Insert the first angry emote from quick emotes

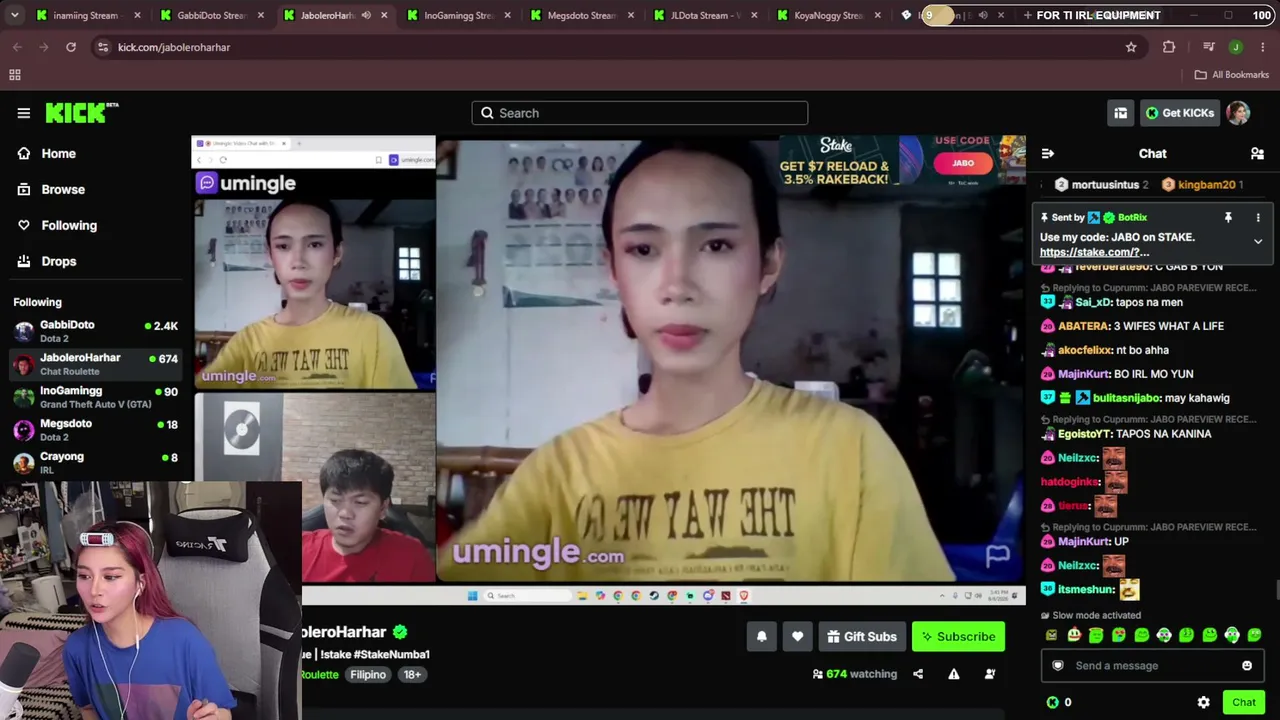click(1051, 635)
